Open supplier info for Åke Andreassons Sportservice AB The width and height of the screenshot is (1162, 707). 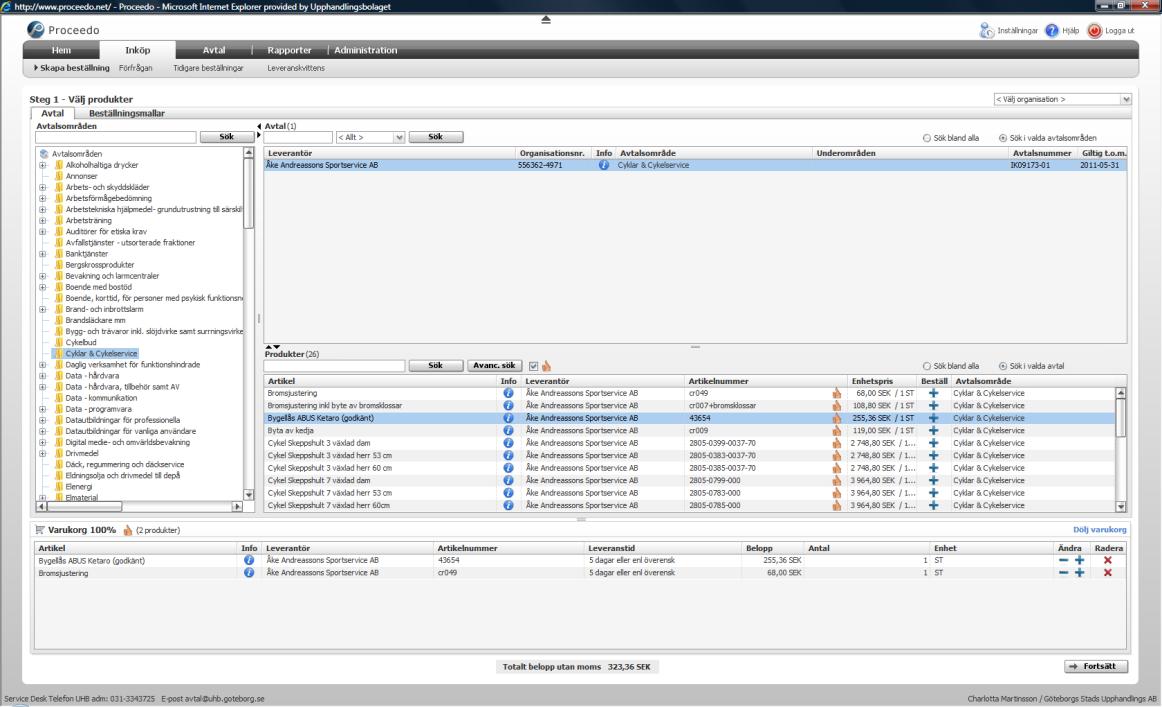604,165
